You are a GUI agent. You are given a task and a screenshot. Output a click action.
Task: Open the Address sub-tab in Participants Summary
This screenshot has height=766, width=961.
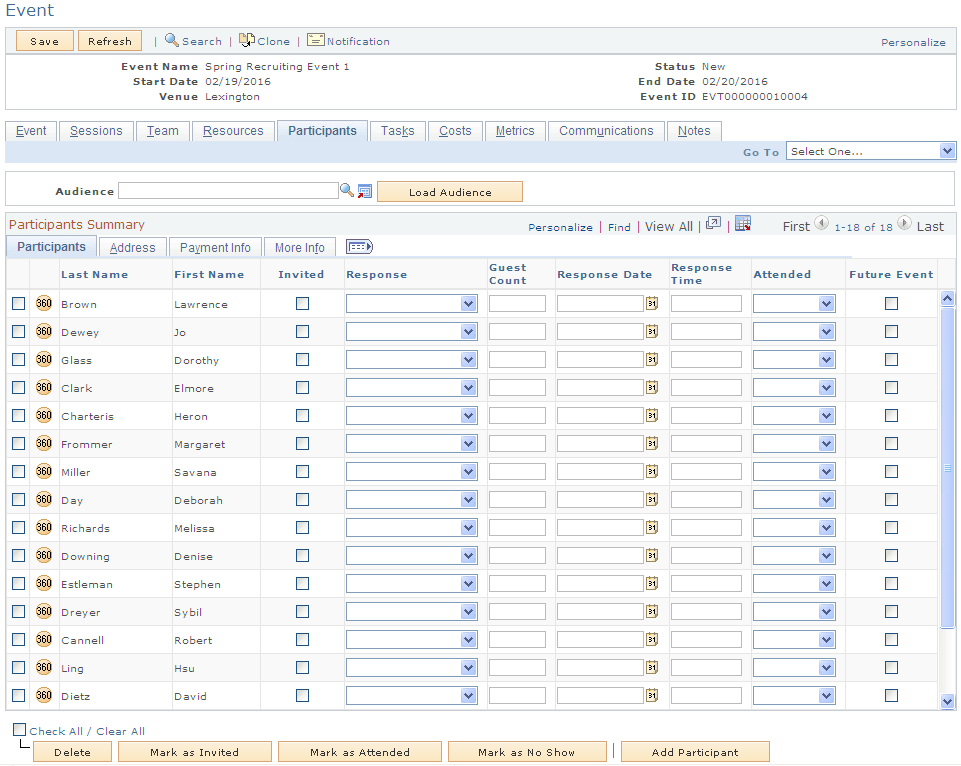(x=132, y=246)
